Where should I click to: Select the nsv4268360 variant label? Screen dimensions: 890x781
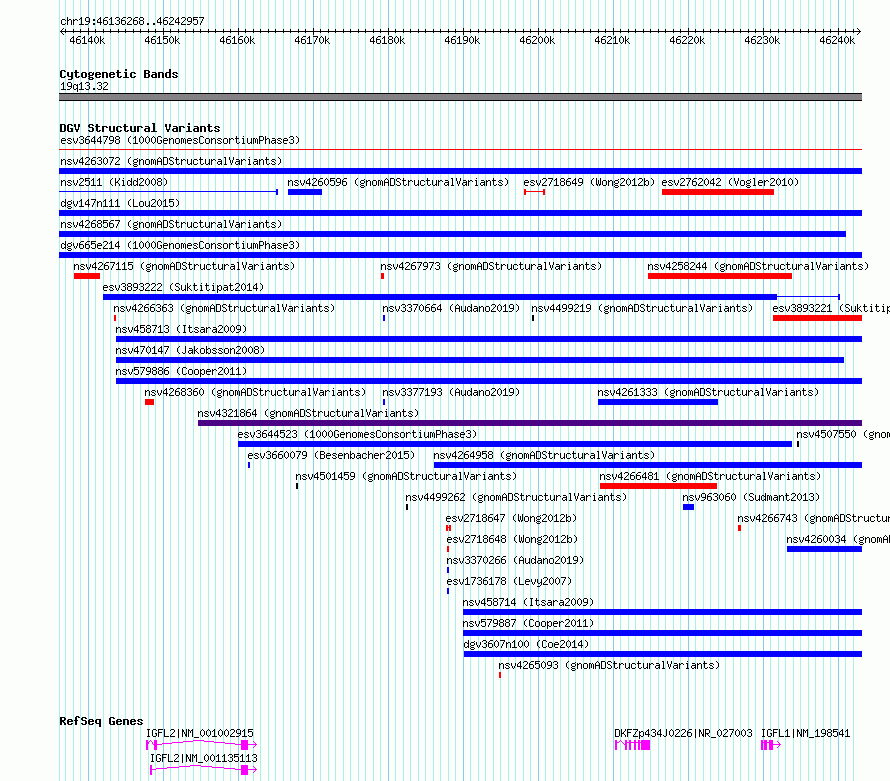click(255, 392)
